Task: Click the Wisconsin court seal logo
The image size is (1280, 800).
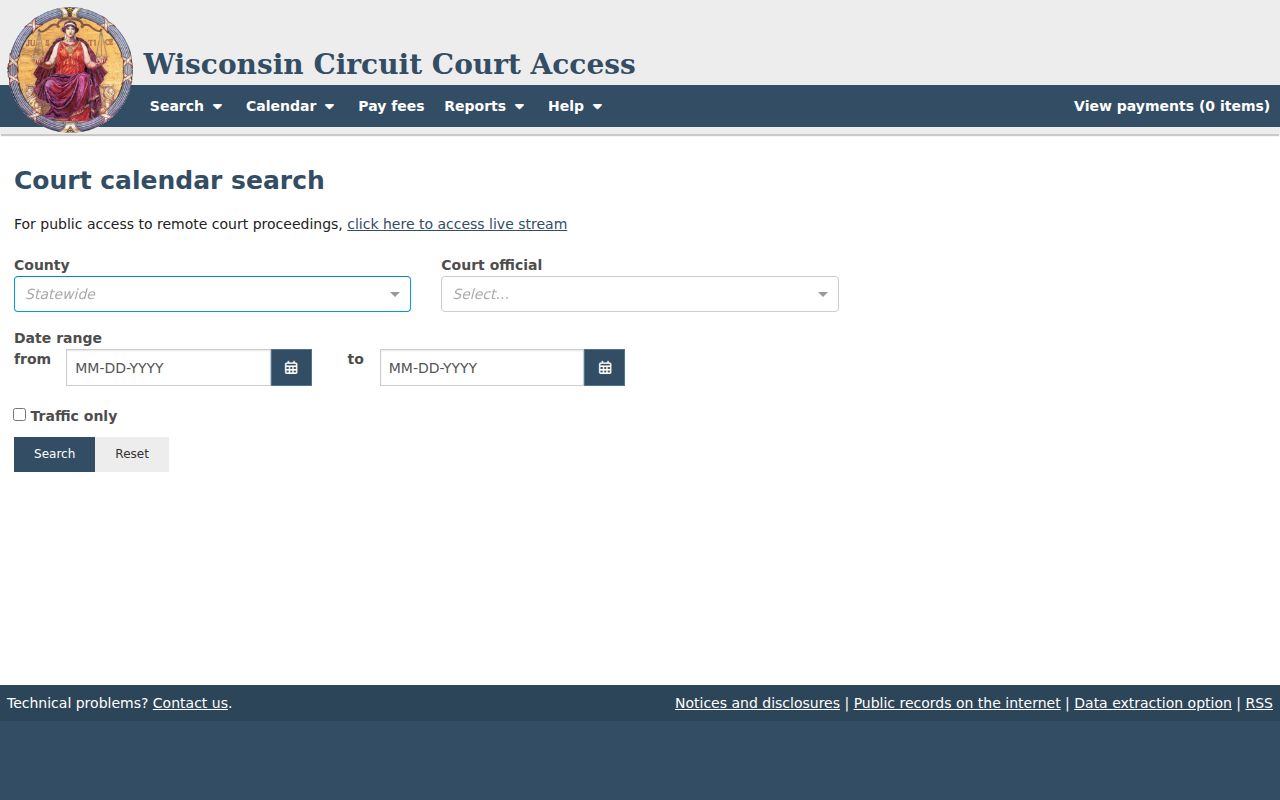Action: (x=70, y=70)
